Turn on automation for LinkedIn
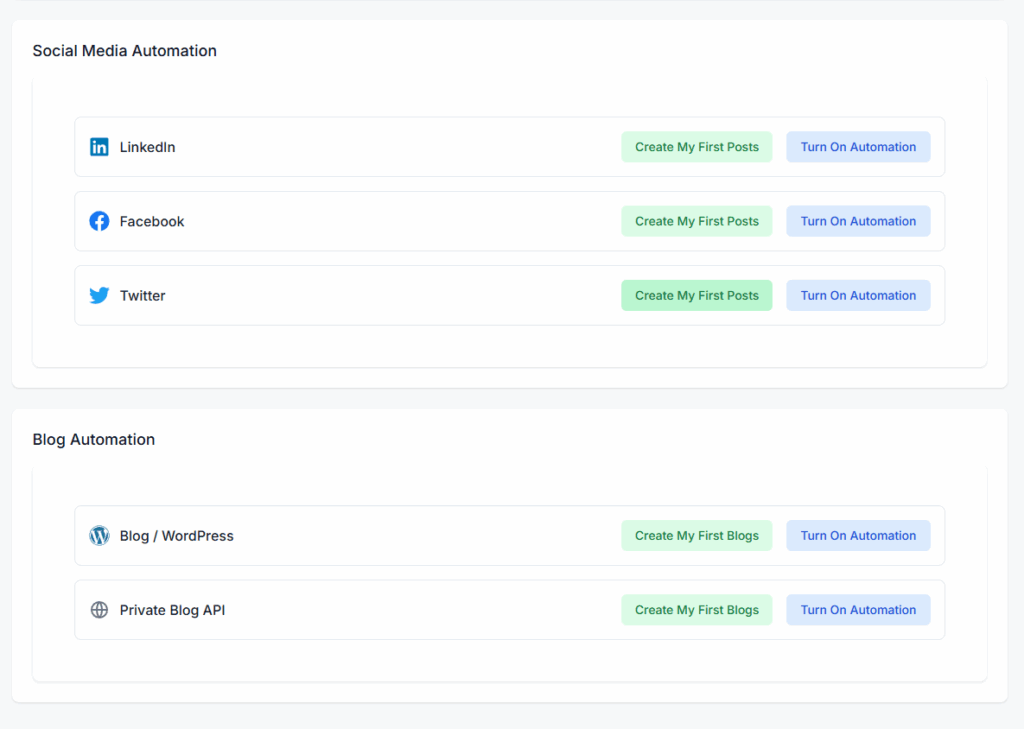Viewport: 1024px width, 729px height. [858, 147]
